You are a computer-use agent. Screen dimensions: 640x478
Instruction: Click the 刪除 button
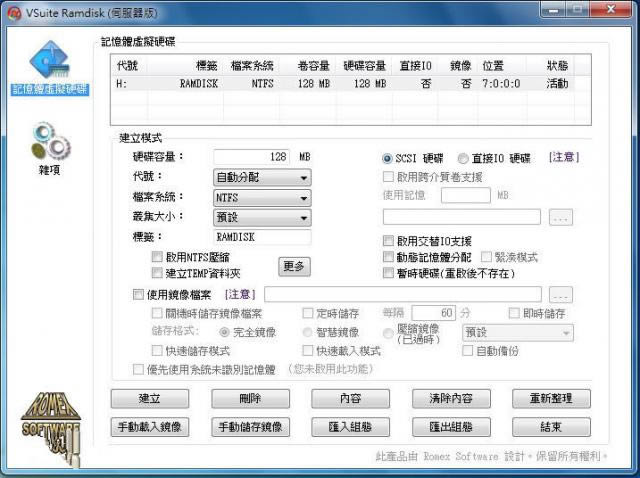(250, 398)
